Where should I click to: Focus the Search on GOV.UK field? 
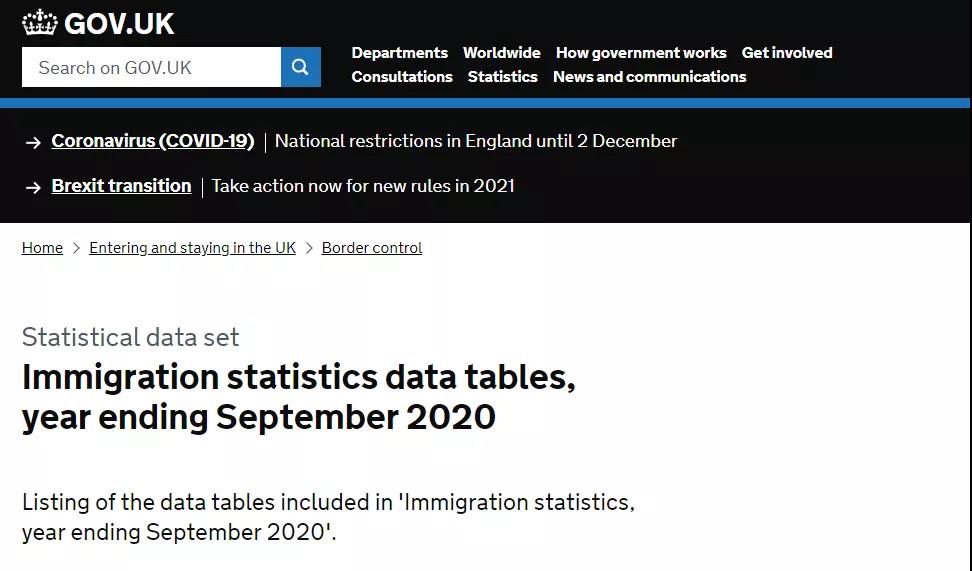(x=151, y=67)
